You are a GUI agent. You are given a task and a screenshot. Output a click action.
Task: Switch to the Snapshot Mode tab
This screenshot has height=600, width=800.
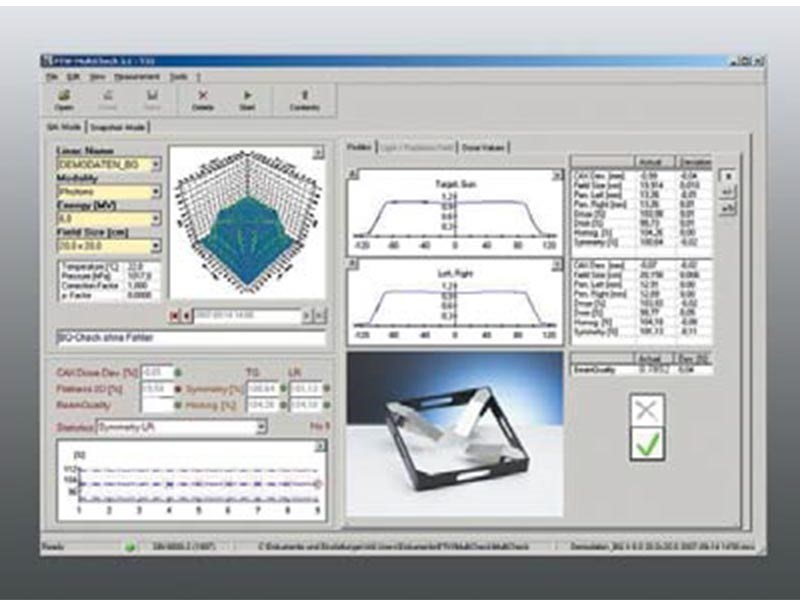point(117,127)
